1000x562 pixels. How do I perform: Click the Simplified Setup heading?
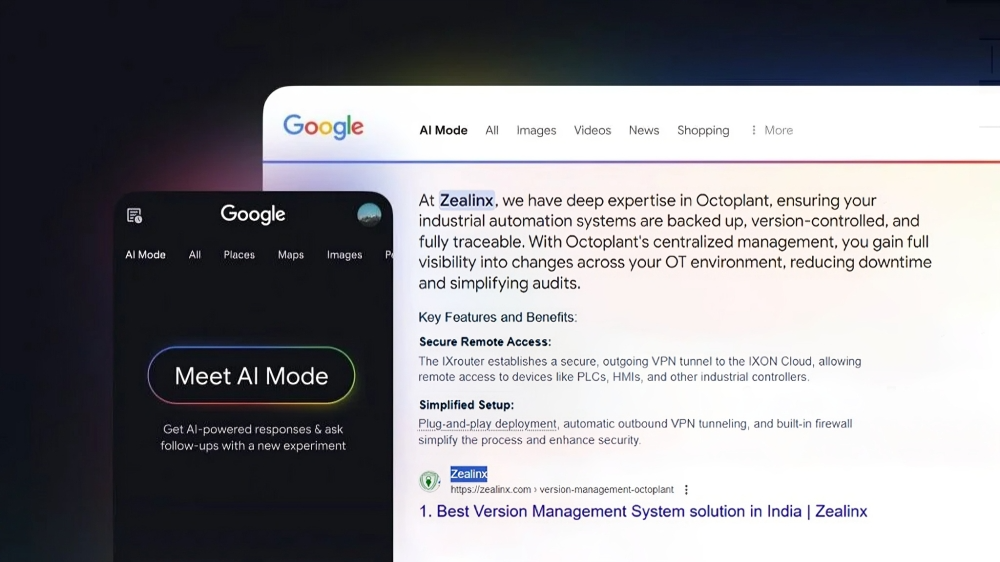[x=466, y=405]
